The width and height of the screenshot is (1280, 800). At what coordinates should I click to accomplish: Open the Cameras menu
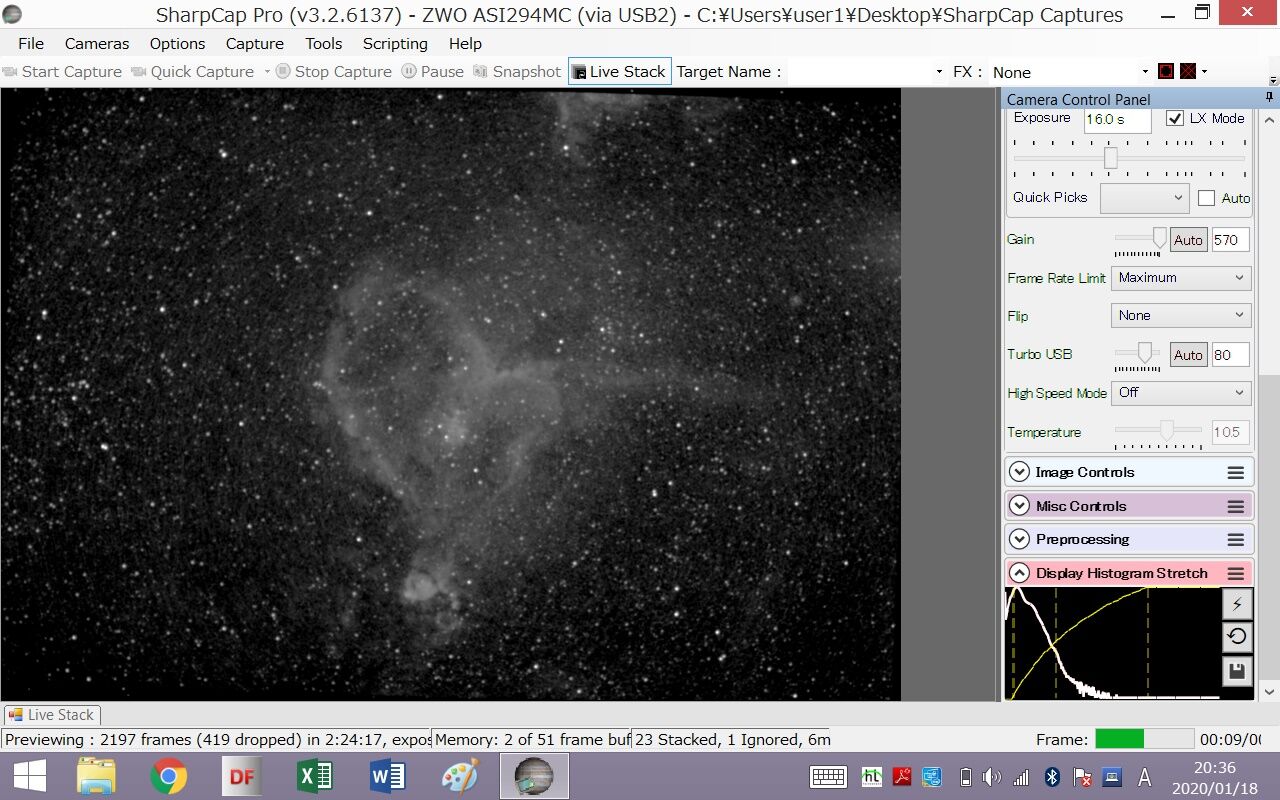tap(97, 43)
